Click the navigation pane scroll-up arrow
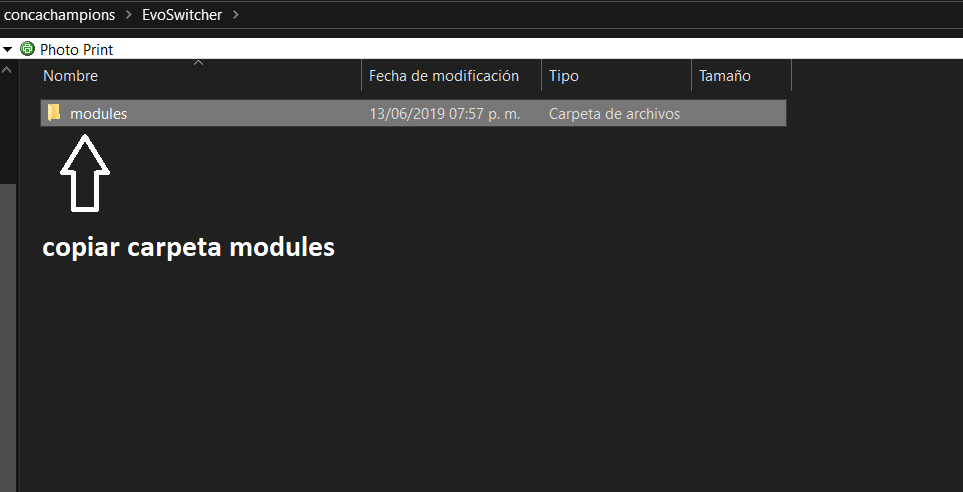 pos(8,69)
